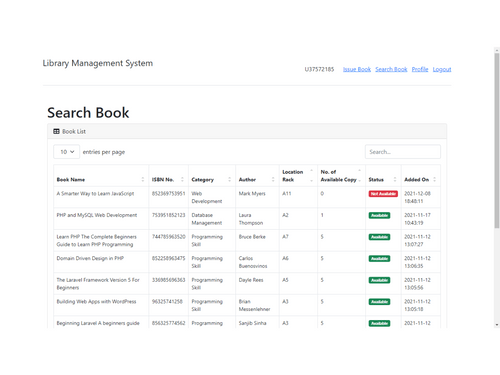Click the Not Available status badge
500x375 pixels.
coord(383,194)
